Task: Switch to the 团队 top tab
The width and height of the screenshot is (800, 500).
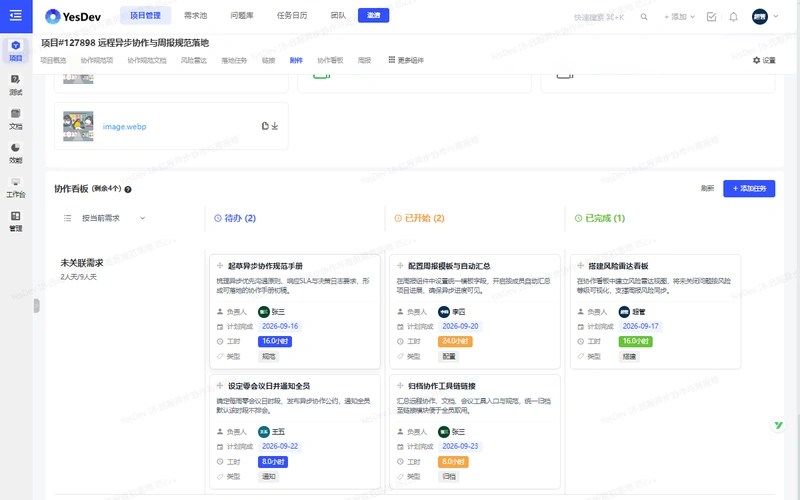Action: coord(338,16)
